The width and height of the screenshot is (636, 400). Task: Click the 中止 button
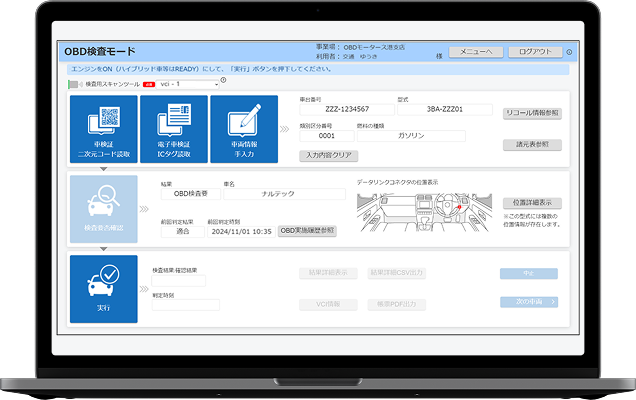529,273
